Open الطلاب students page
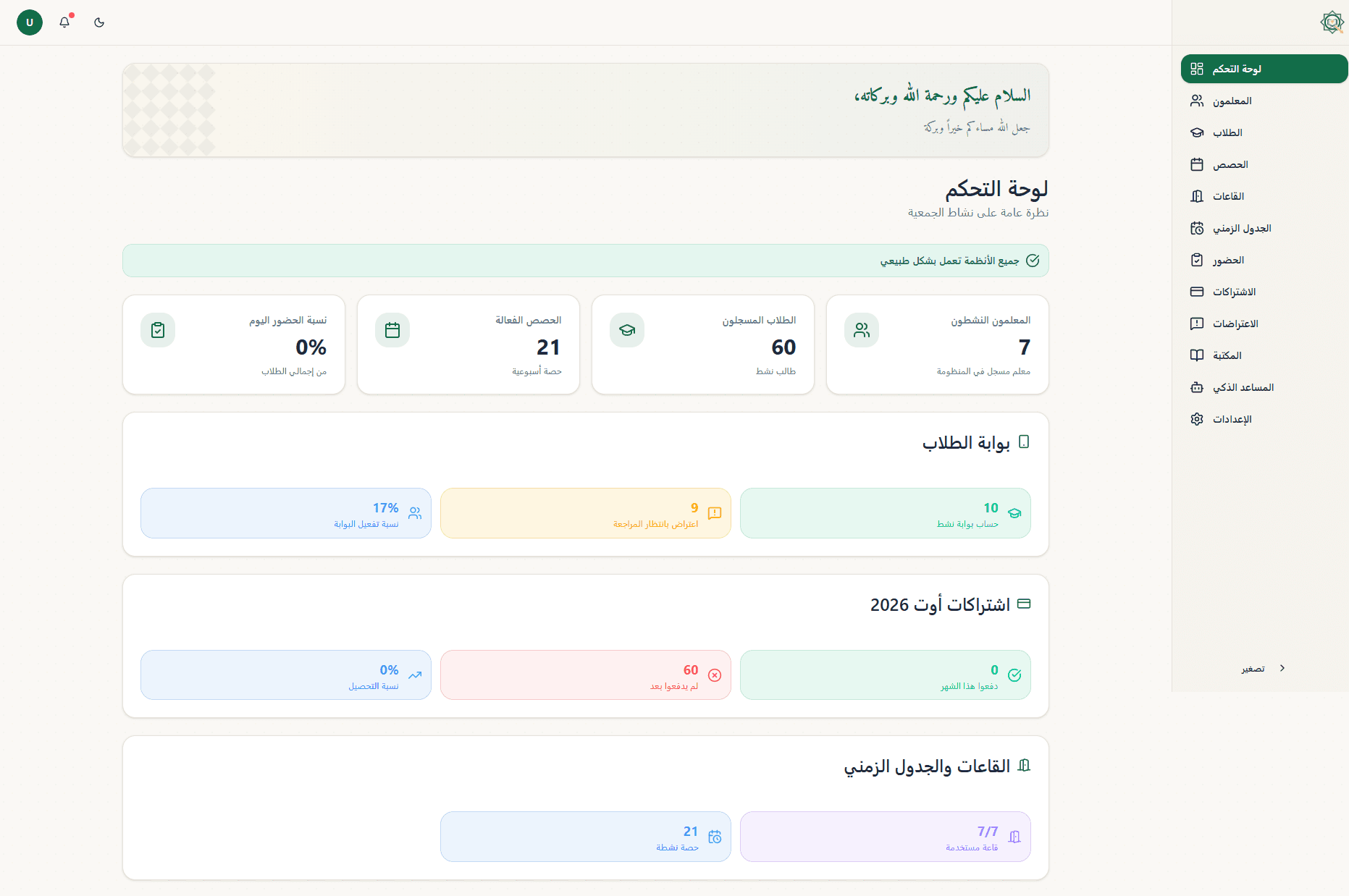 pyautogui.click(x=1264, y=132)
